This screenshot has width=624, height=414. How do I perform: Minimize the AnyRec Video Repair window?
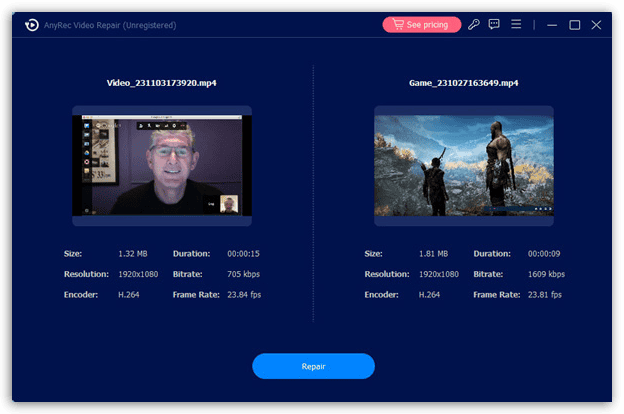pyautogui.click(x=552, y=25)
